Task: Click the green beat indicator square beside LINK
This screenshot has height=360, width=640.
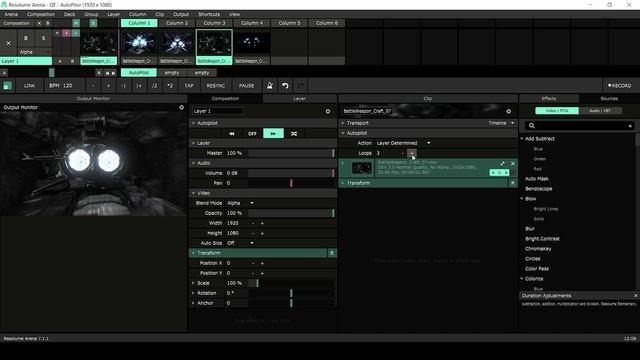Action: (x=7, y=86)
